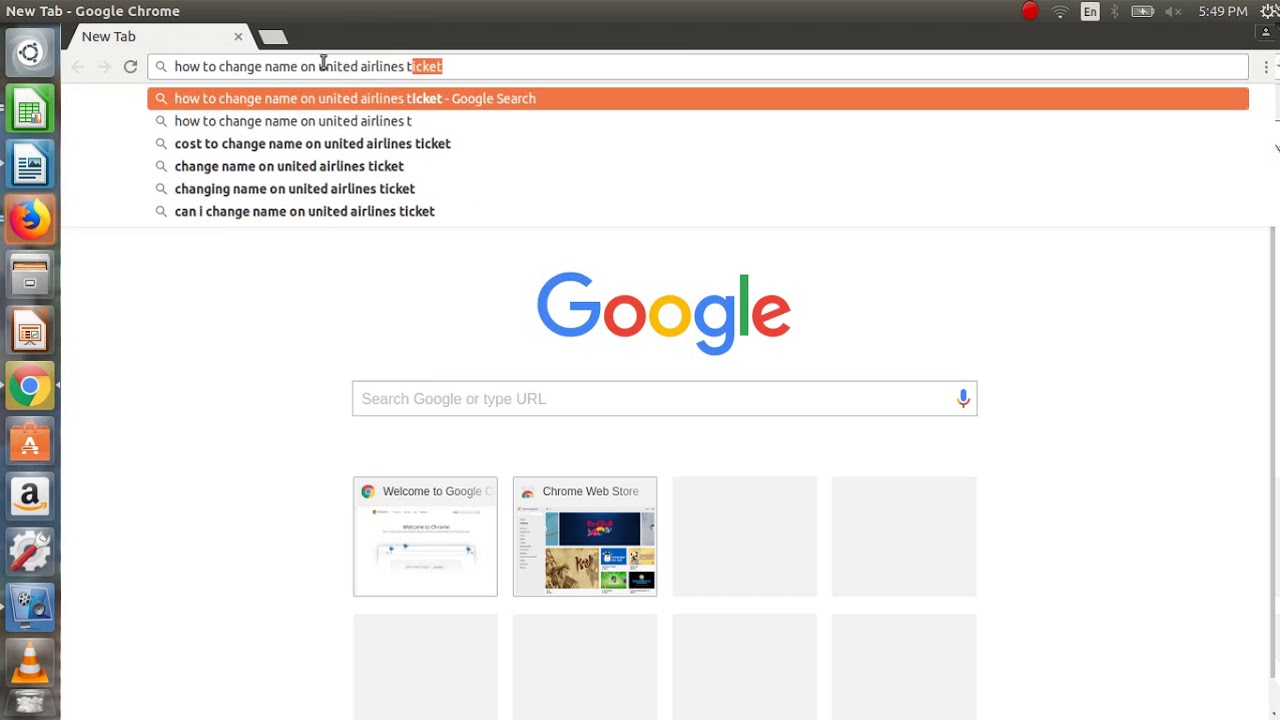
Task: Choose suggestion "cost to change name on united airlines ticket"
Action: pyautogui.click(x=698, y=143)
